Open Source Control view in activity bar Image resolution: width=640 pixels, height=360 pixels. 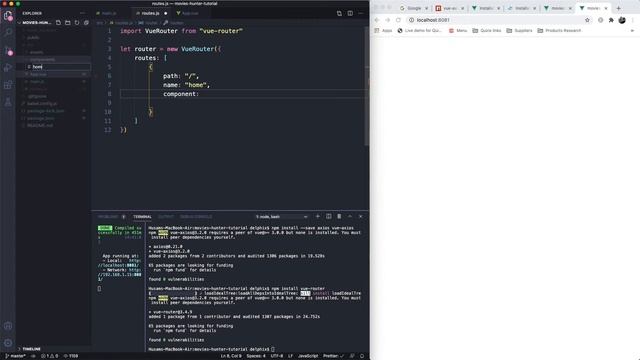[8, 51]
